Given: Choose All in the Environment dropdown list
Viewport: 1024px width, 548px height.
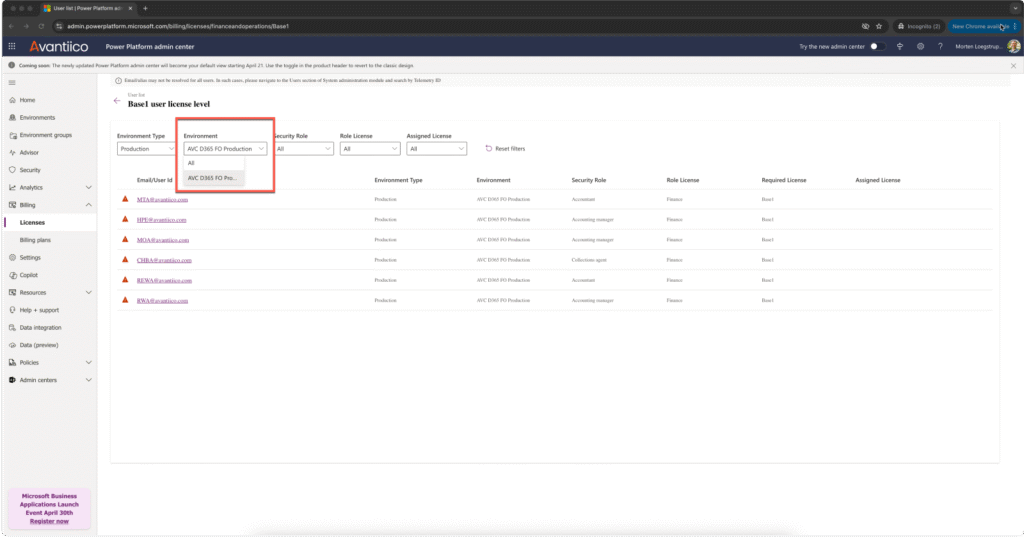Looking at the screenshot, I should (x=214, y=163).
